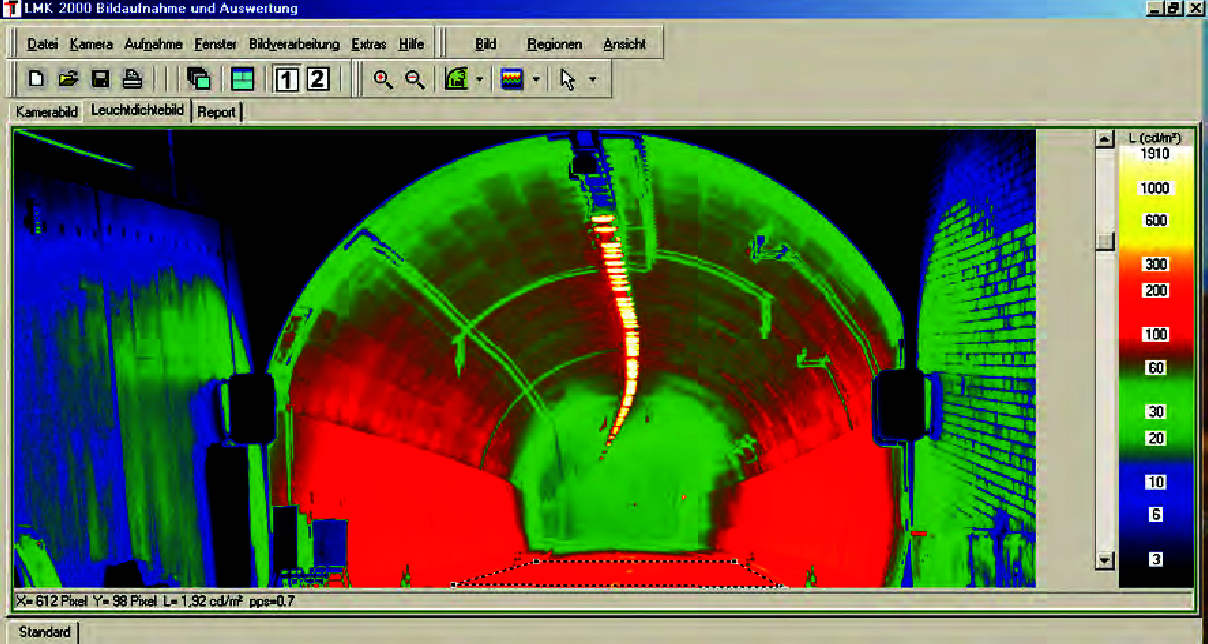This screenshot has width=1208, height=644.
Task: Switch to the Kamerabild tab
Action: coord(47,112)
